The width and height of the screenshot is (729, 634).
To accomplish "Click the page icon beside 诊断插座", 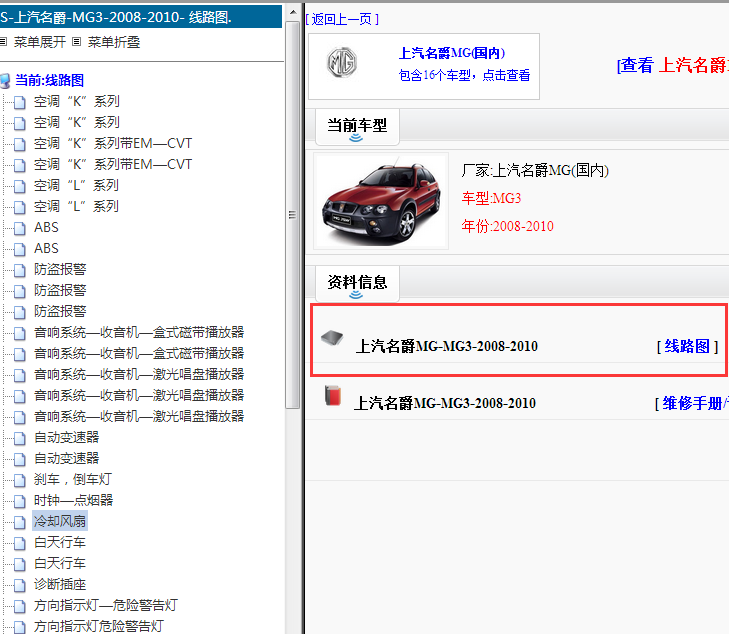I will pos(20,585).
